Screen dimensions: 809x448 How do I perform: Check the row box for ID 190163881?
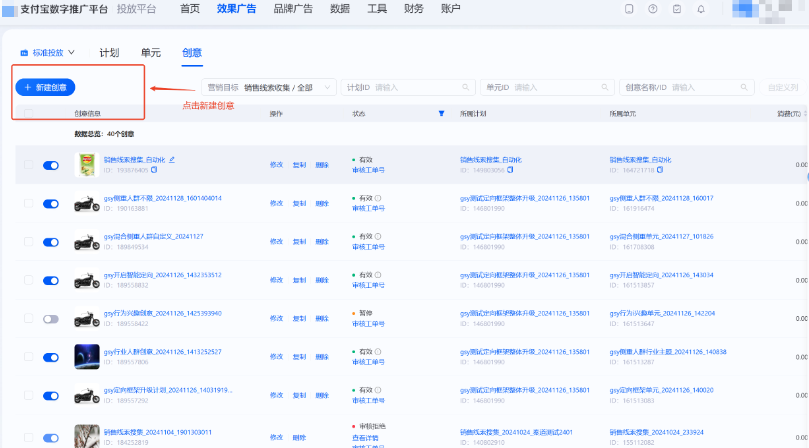coord(28,203)
